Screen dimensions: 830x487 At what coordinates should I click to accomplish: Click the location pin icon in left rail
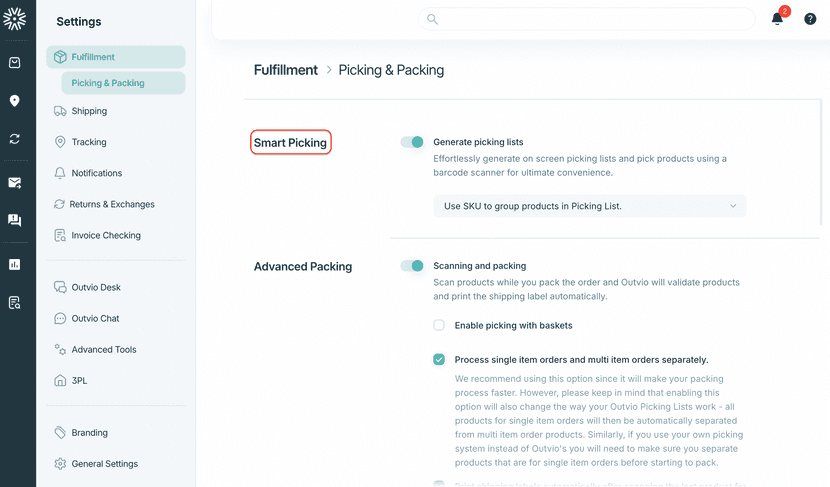pos(14,101)
